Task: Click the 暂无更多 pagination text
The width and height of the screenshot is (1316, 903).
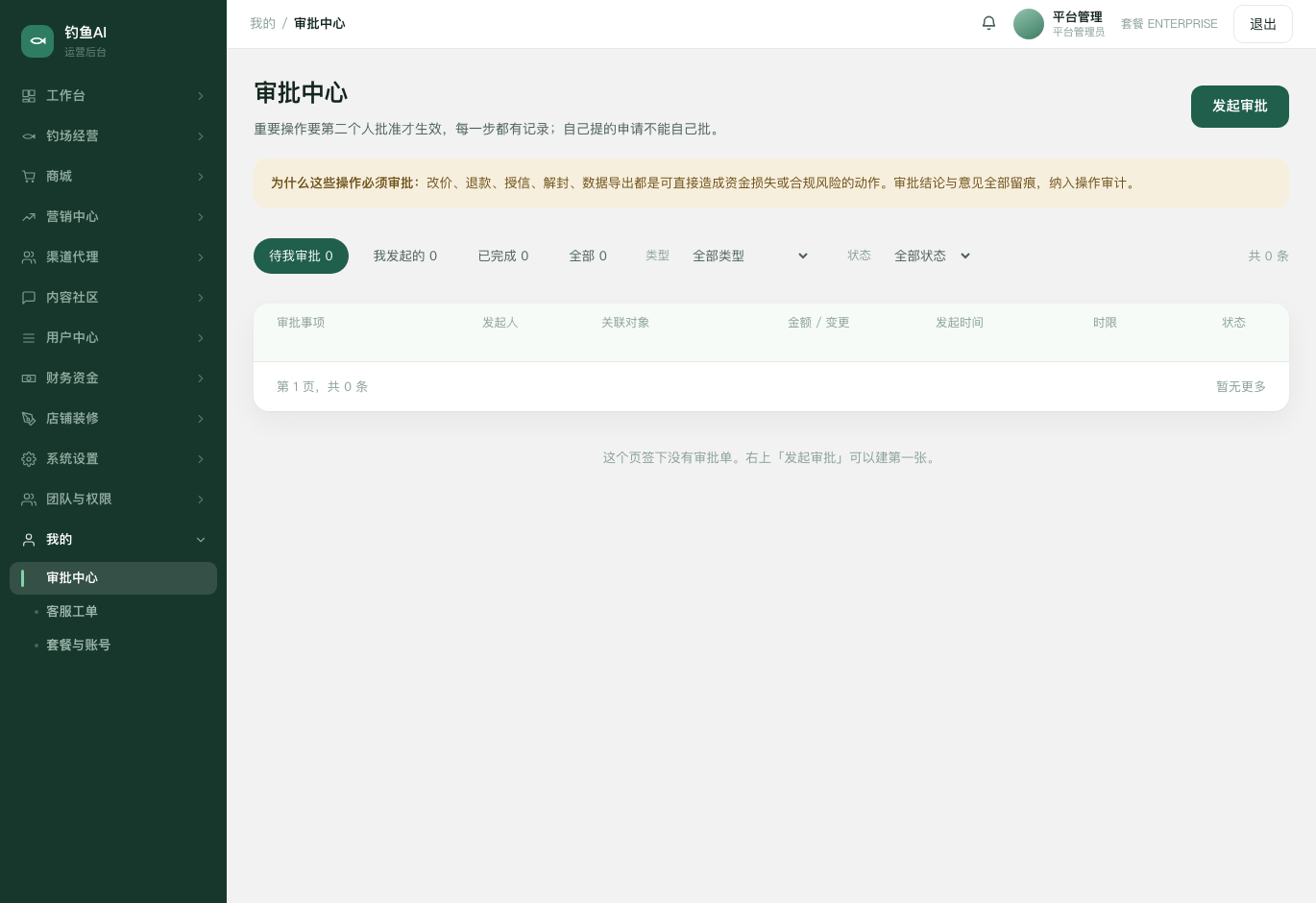Action: [x=1241, y=387]
